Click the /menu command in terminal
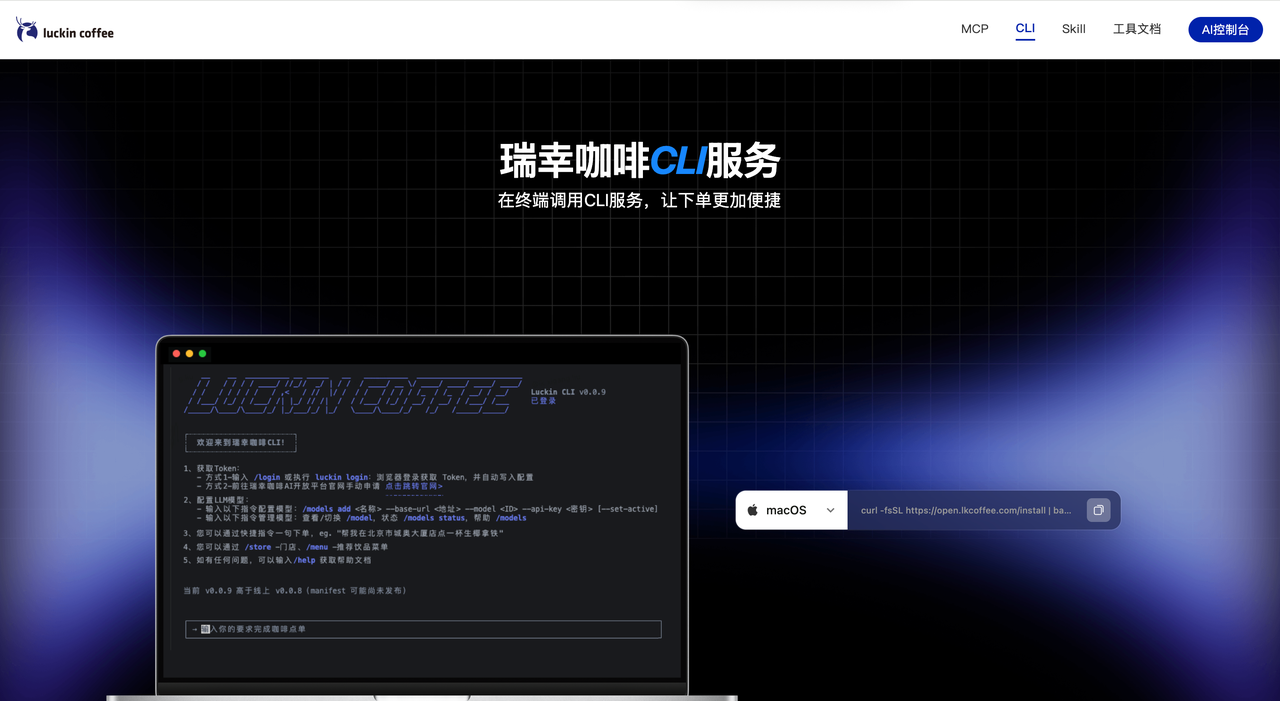 pos(318,547)
